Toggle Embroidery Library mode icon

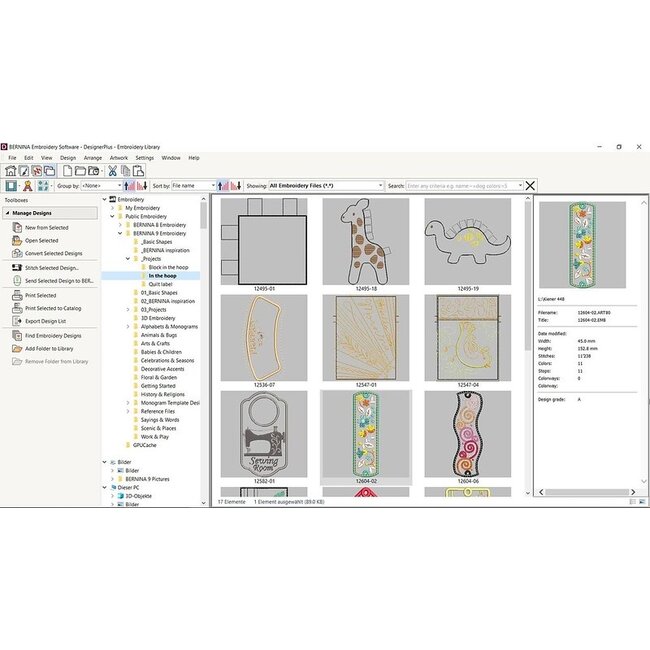pyautogui.click(x=49, y=171)
